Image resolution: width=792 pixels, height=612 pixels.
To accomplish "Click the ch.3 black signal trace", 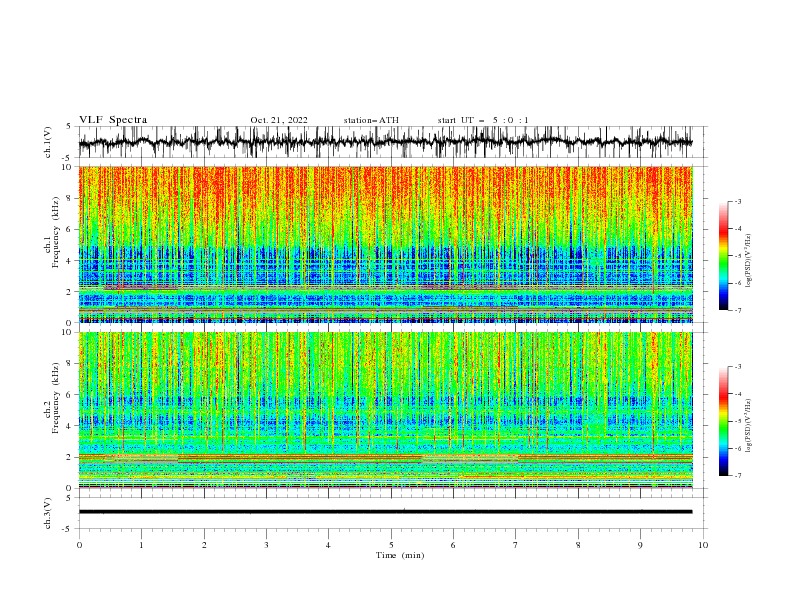I will click(x=385, y=512).
